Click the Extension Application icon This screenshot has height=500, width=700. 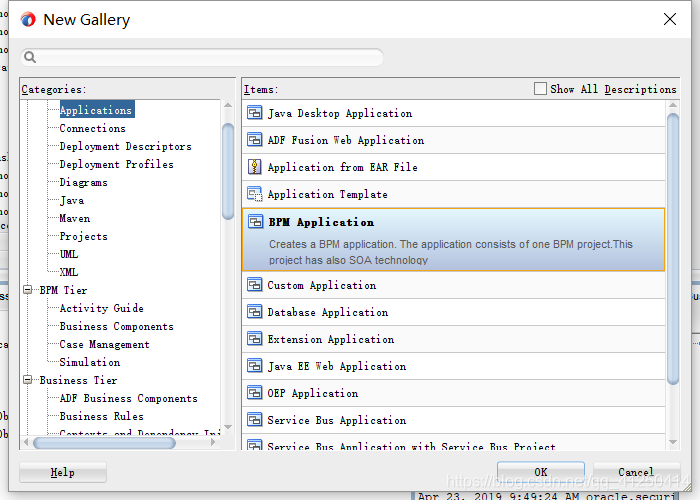(254, 339)
